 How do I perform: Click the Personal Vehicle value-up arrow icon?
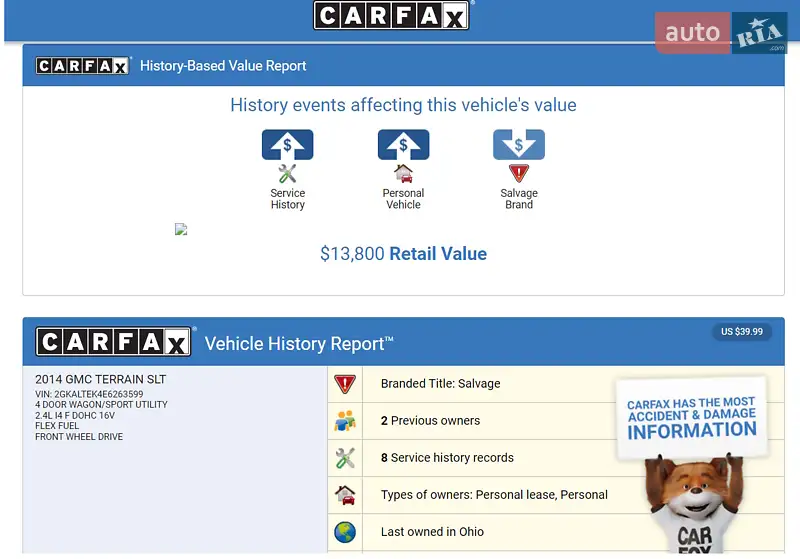403,145
